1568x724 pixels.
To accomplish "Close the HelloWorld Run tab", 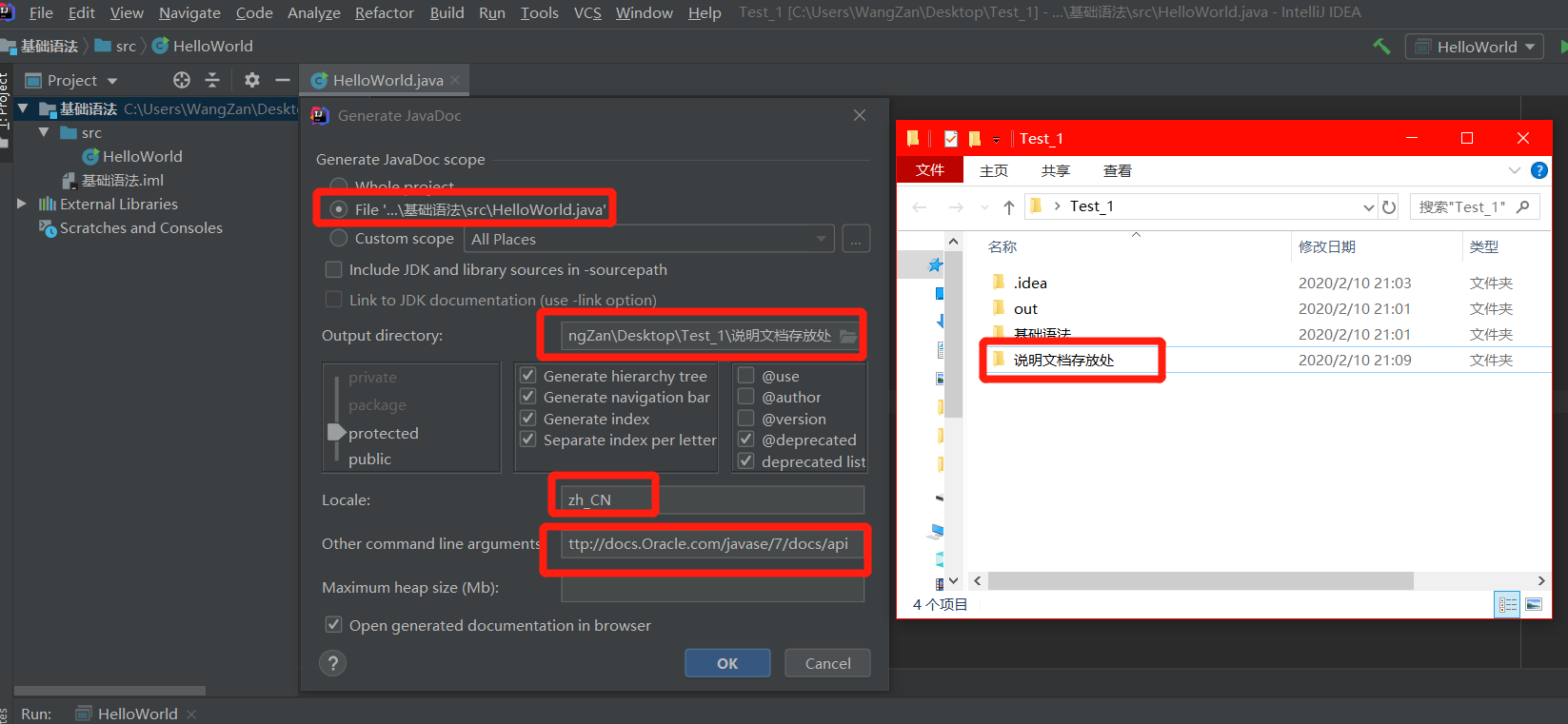I will pyautogui.click(x=191, y=714).
